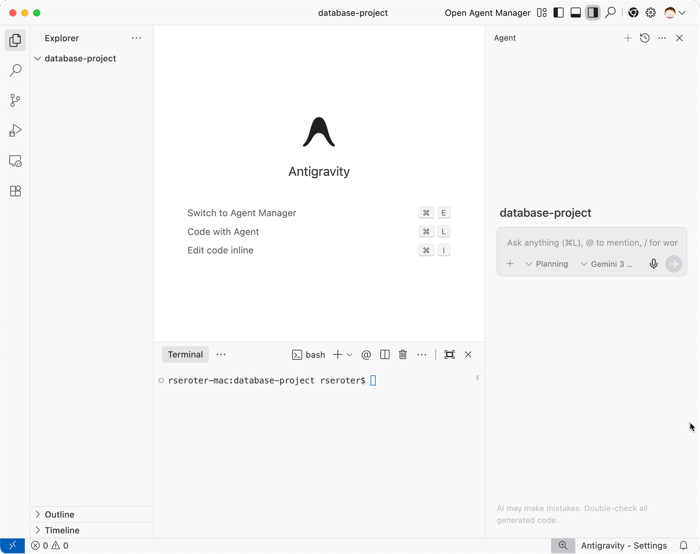Open the Source Control view

[15, 101]
